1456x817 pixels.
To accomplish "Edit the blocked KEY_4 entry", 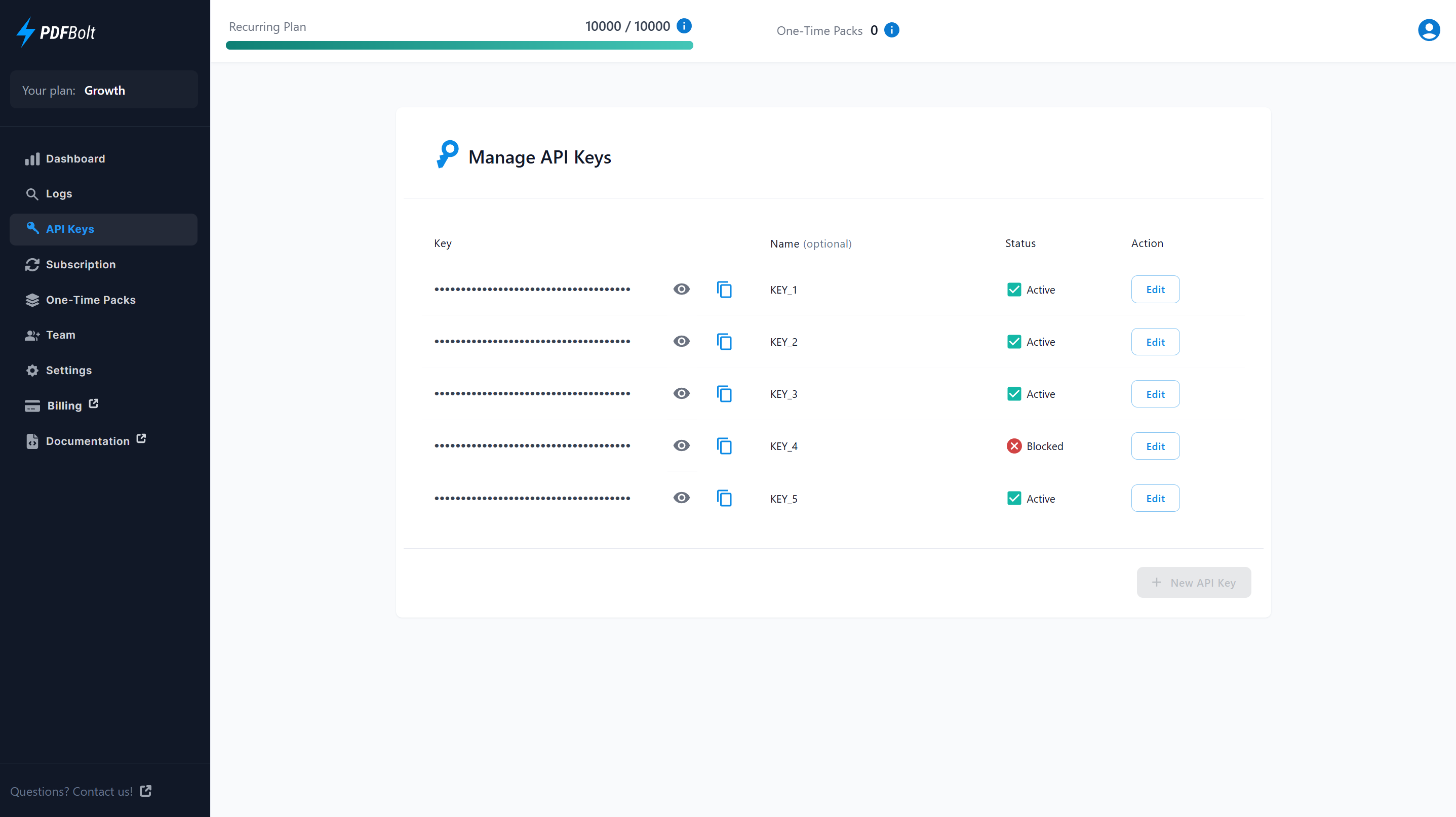I will 1155,445.
